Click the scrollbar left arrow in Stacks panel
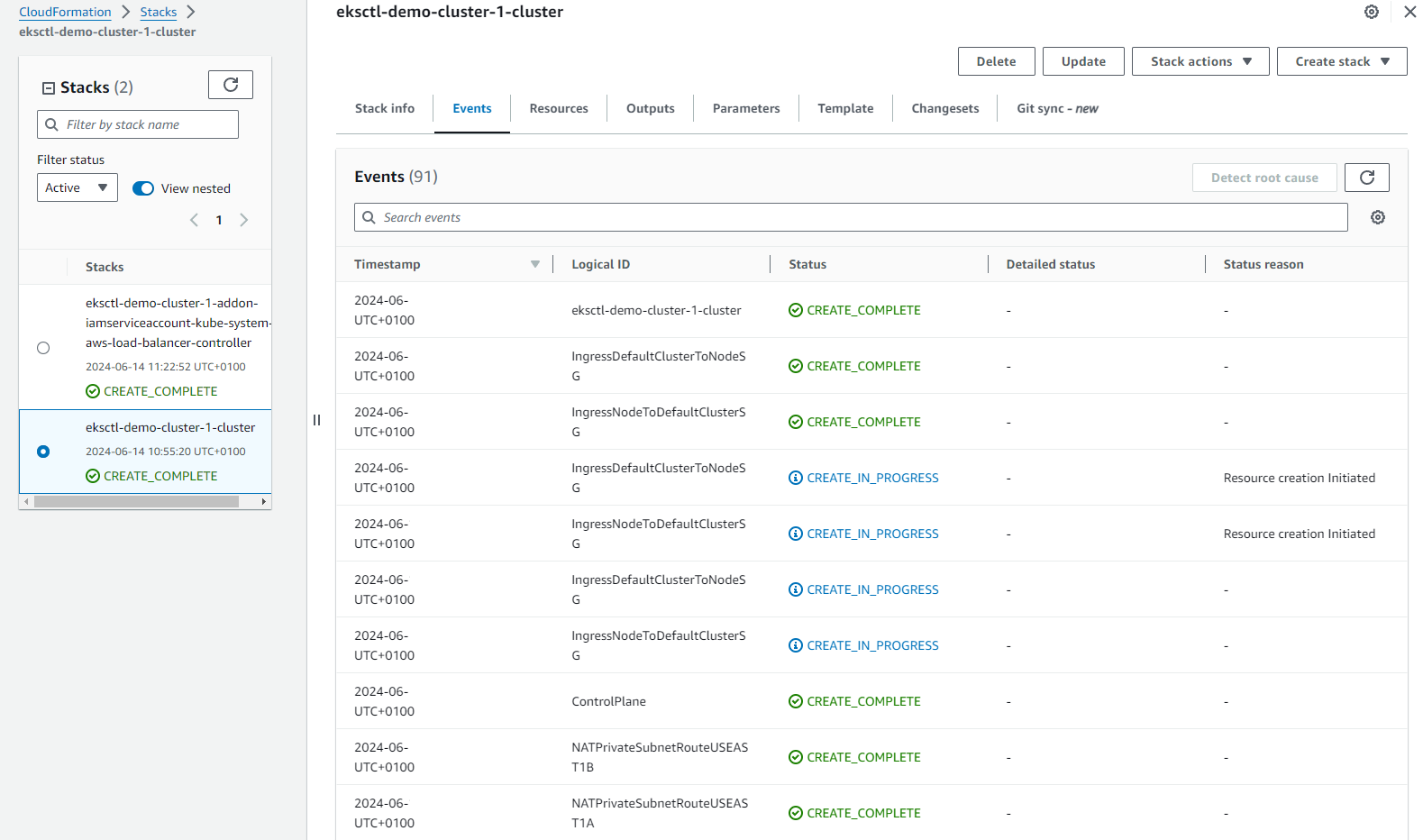Viewport: 1423px width, 840px height. point(26,501)
